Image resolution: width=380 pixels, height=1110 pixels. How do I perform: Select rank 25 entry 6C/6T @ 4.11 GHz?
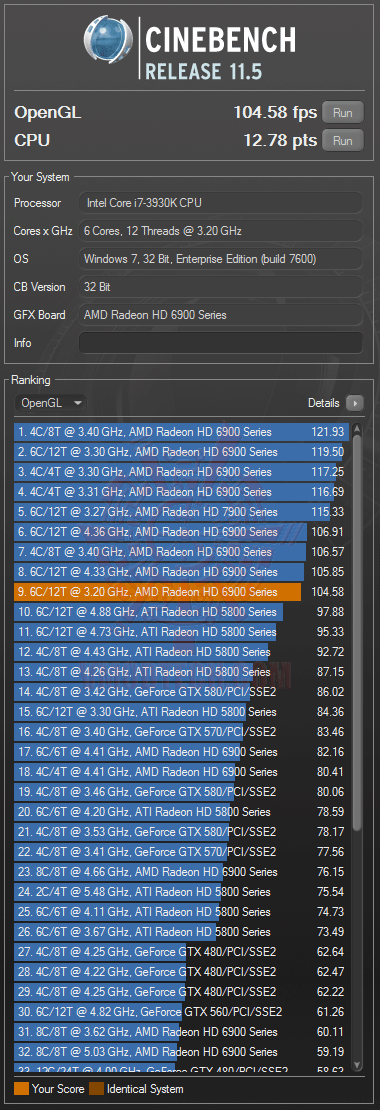[x=182, y=911]
